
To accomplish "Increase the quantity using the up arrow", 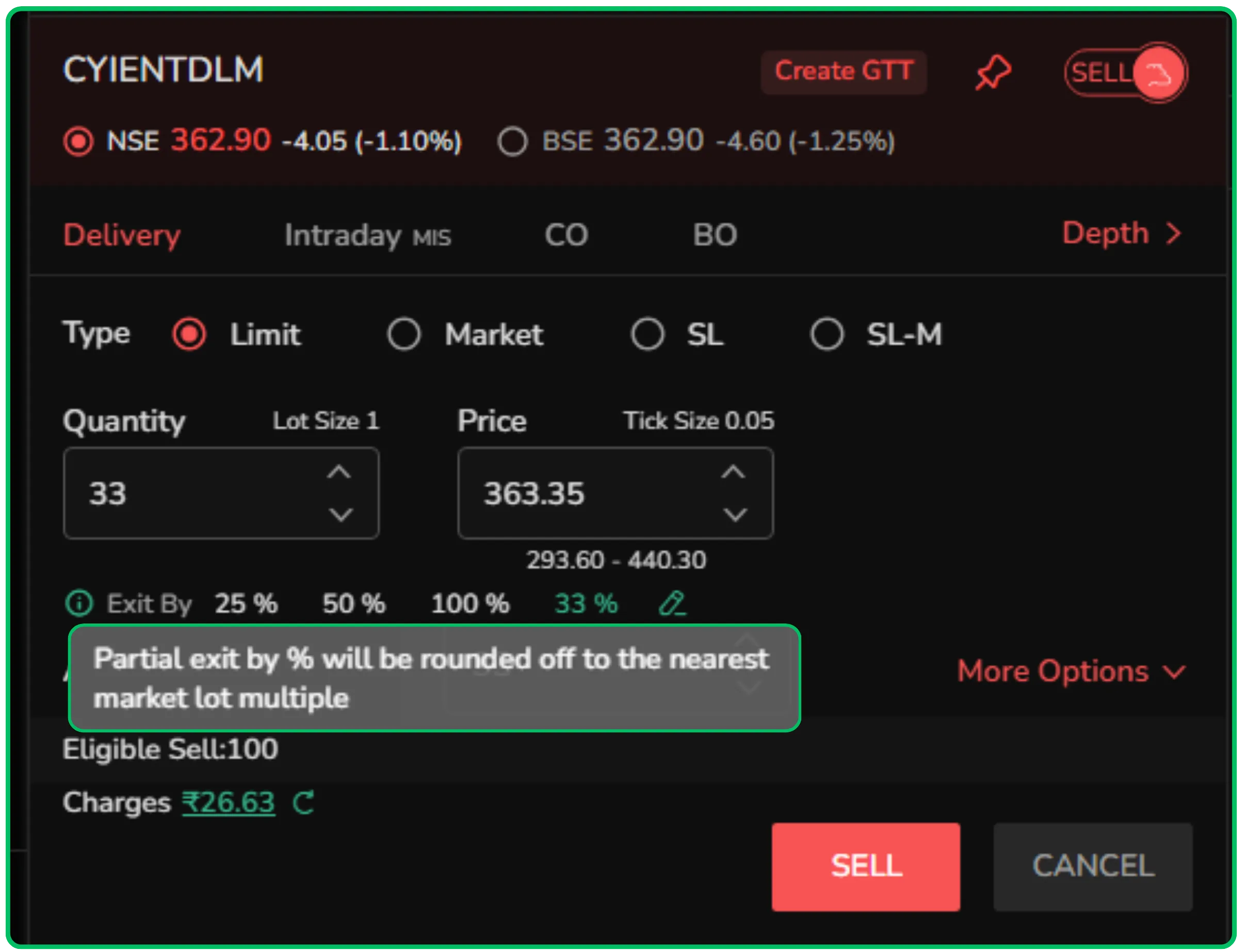I will coord(340,471).
